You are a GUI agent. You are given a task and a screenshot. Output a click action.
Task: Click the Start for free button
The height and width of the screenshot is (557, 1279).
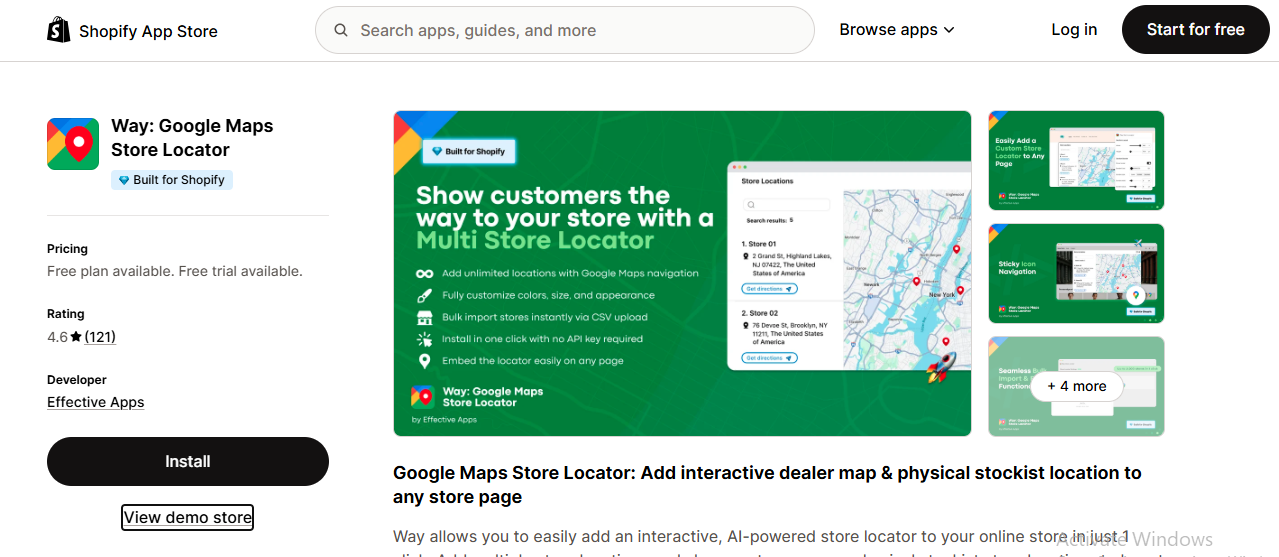pos(1196,30)
